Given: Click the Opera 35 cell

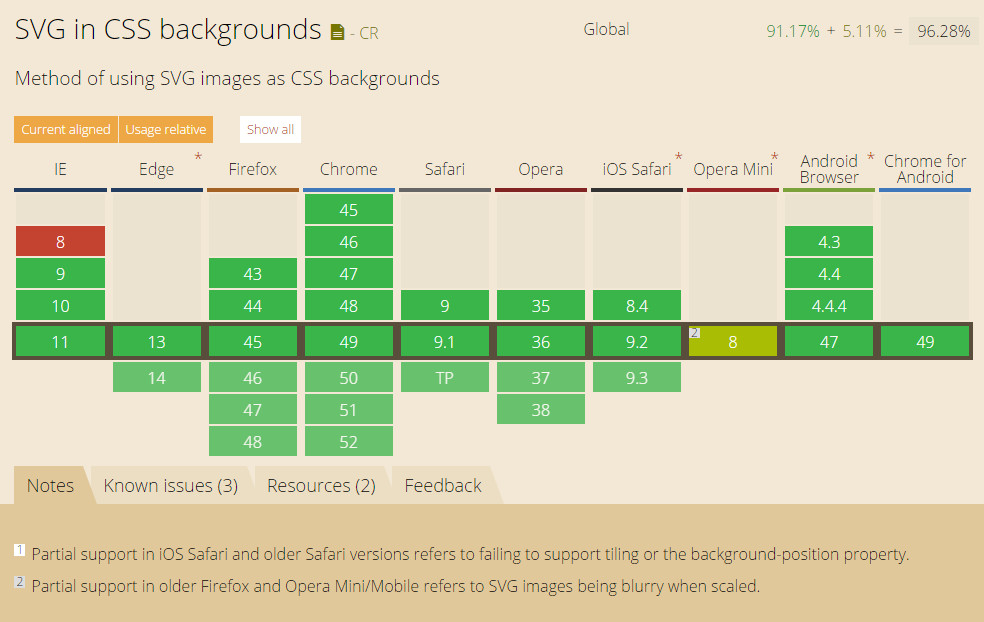Looking at the screenshot, I should click(x=540, y=306).
